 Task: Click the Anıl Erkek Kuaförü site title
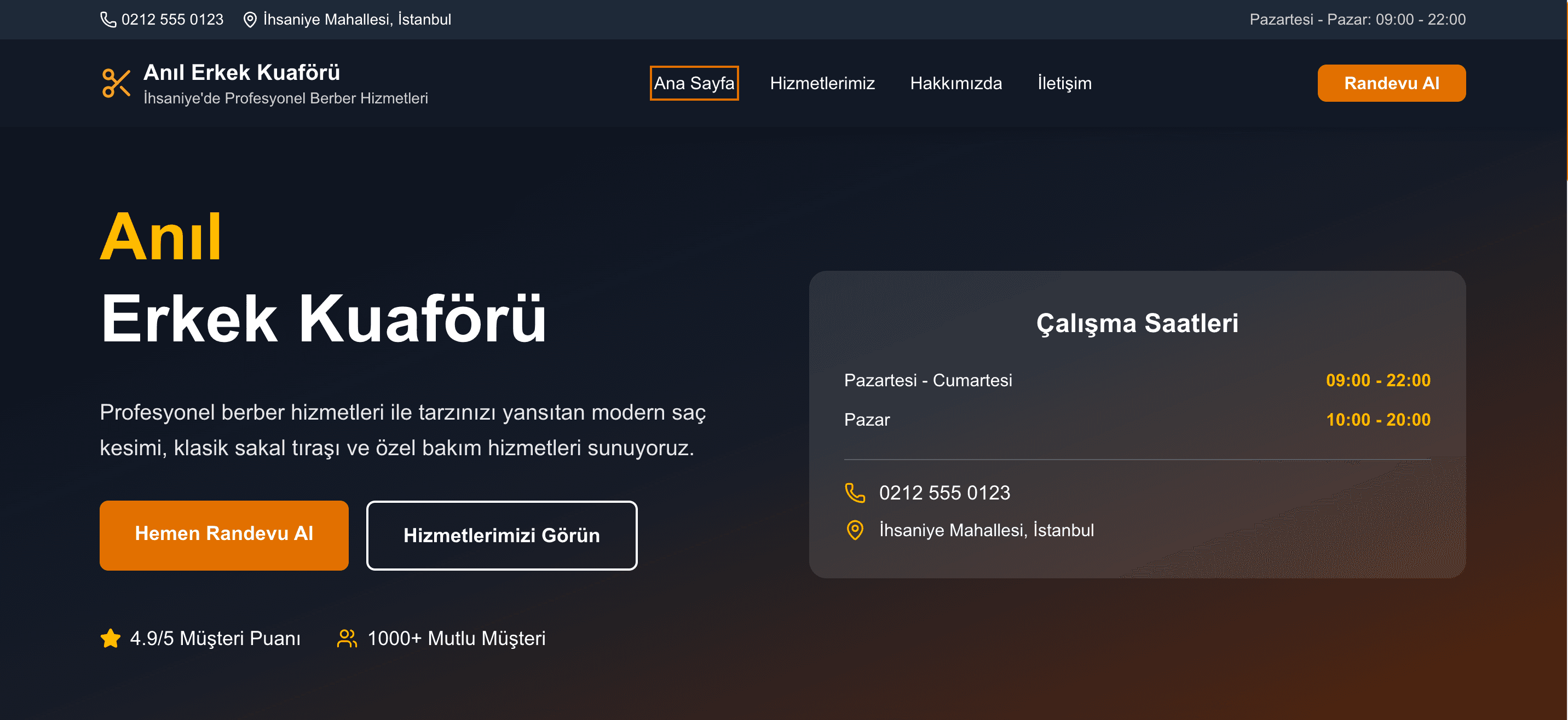tap(241, 72)
